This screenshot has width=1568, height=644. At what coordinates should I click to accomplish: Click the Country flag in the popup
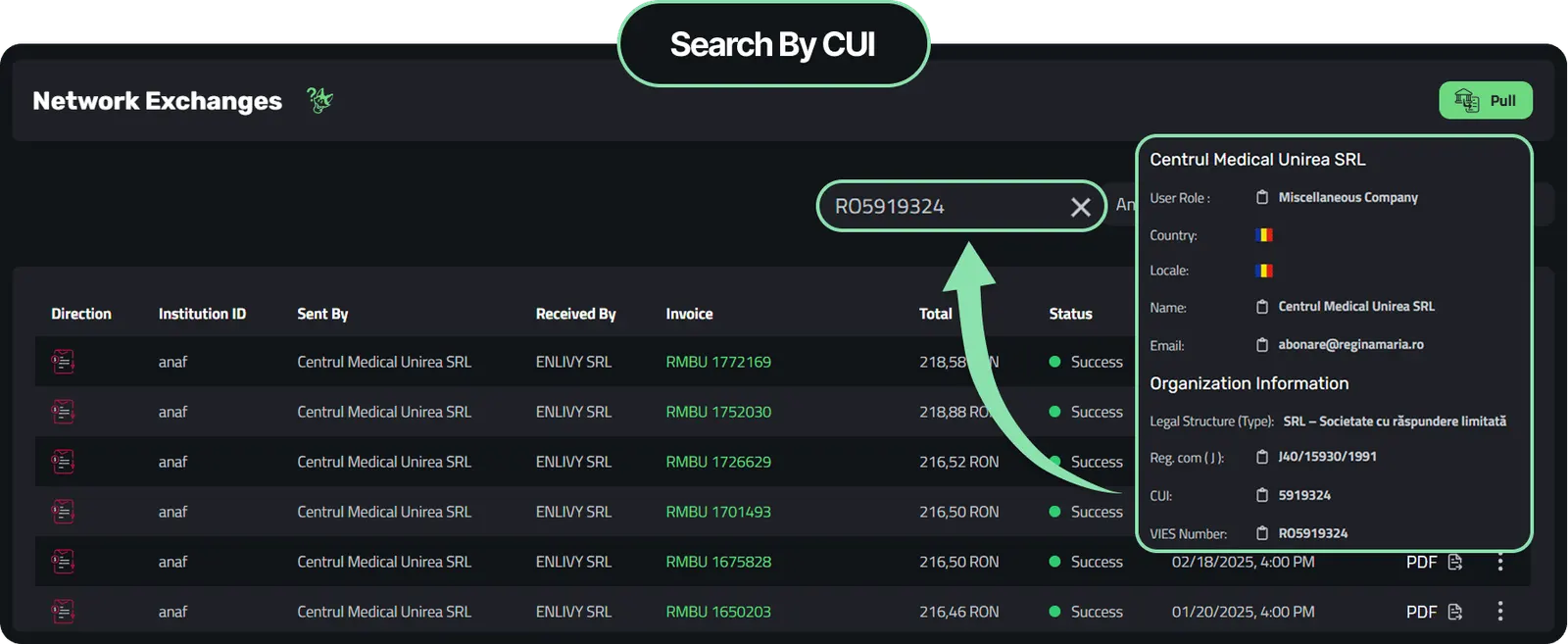pyautogui.click(x=1264, y=235)
